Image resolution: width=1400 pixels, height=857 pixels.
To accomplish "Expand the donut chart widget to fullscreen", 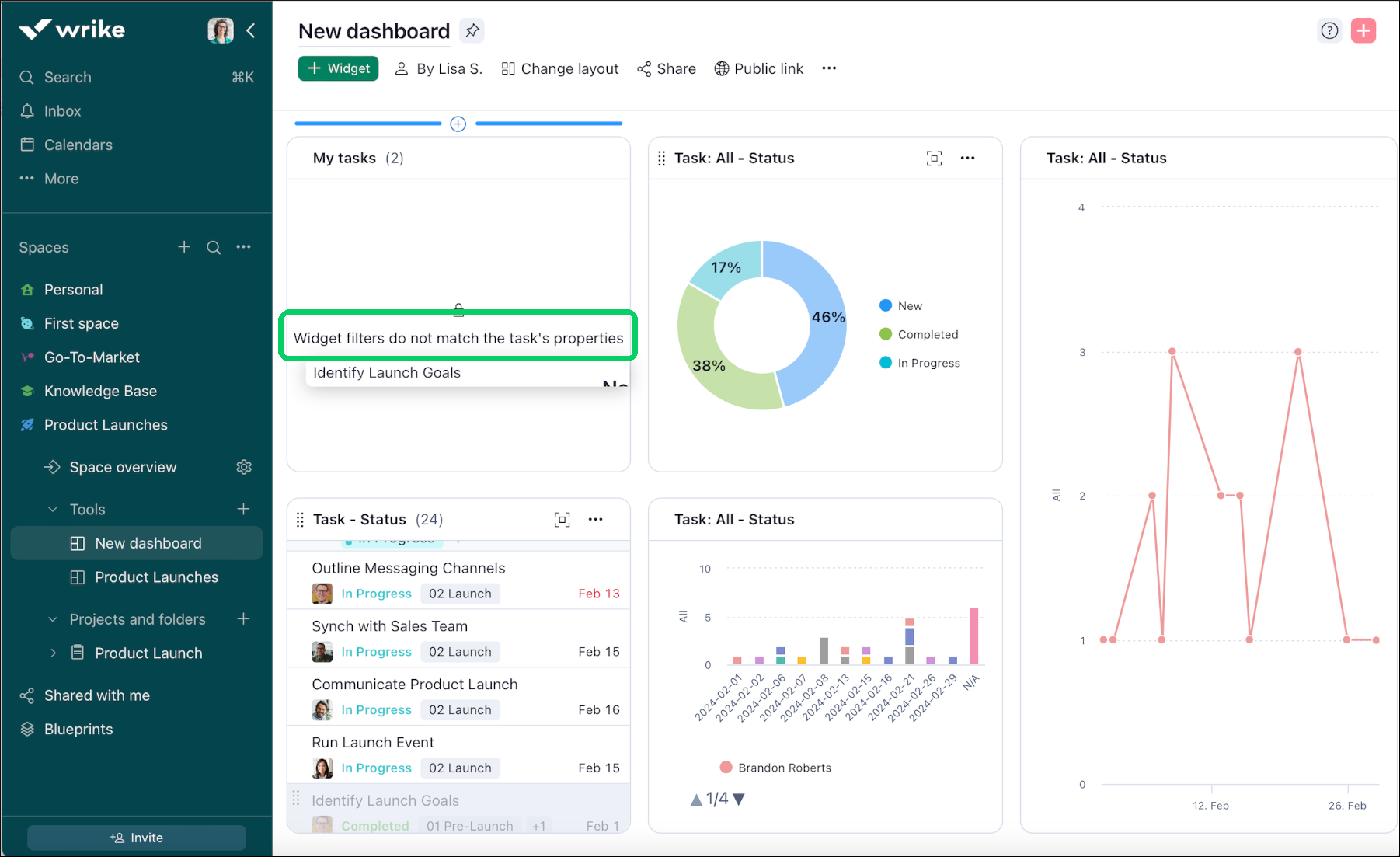I will click(x=934, y=159).
